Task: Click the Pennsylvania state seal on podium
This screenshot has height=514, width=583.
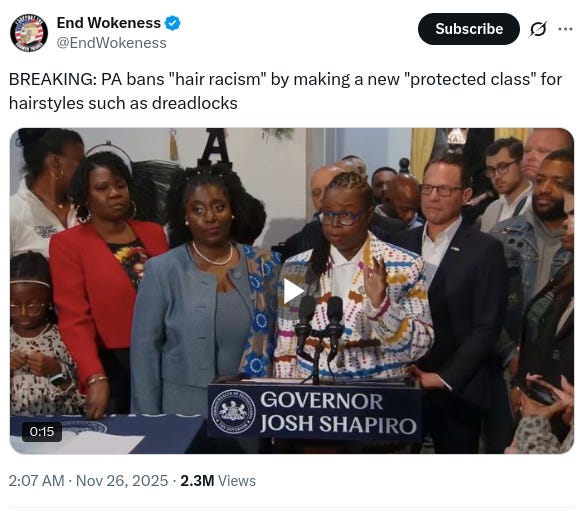Action: click(233, 412)
